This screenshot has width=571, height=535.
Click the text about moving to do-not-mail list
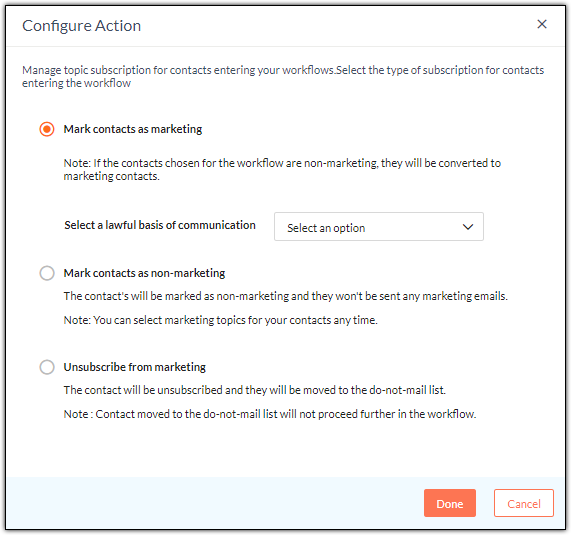[x=255, y=390]
